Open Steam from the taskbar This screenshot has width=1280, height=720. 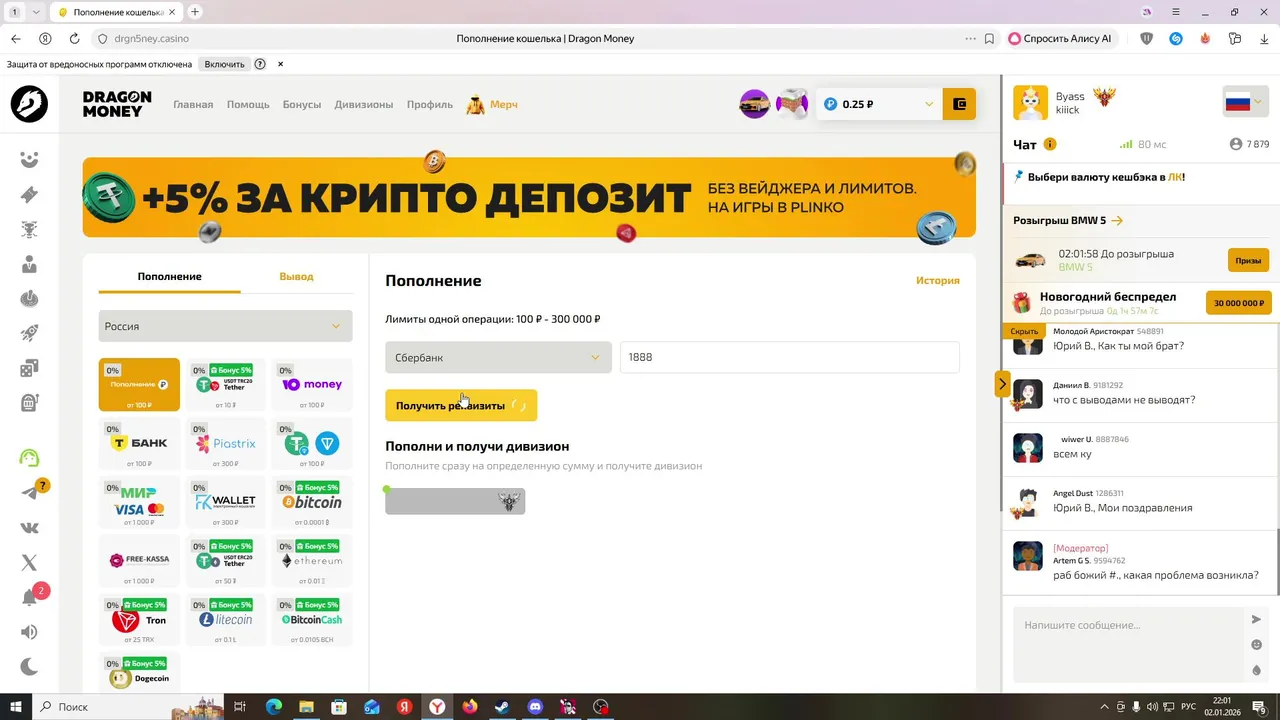tap(502, 707)
